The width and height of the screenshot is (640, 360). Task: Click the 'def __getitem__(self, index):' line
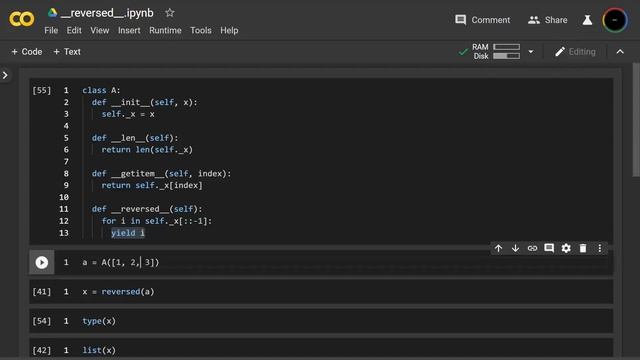[x=161, y=173]
